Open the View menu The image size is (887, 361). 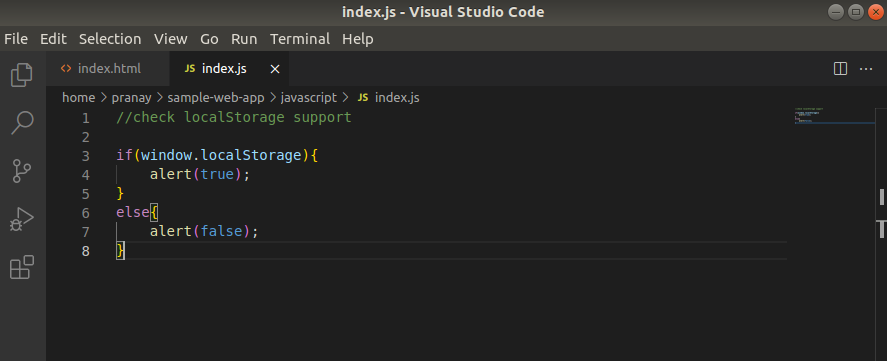[x=171, y=39]
